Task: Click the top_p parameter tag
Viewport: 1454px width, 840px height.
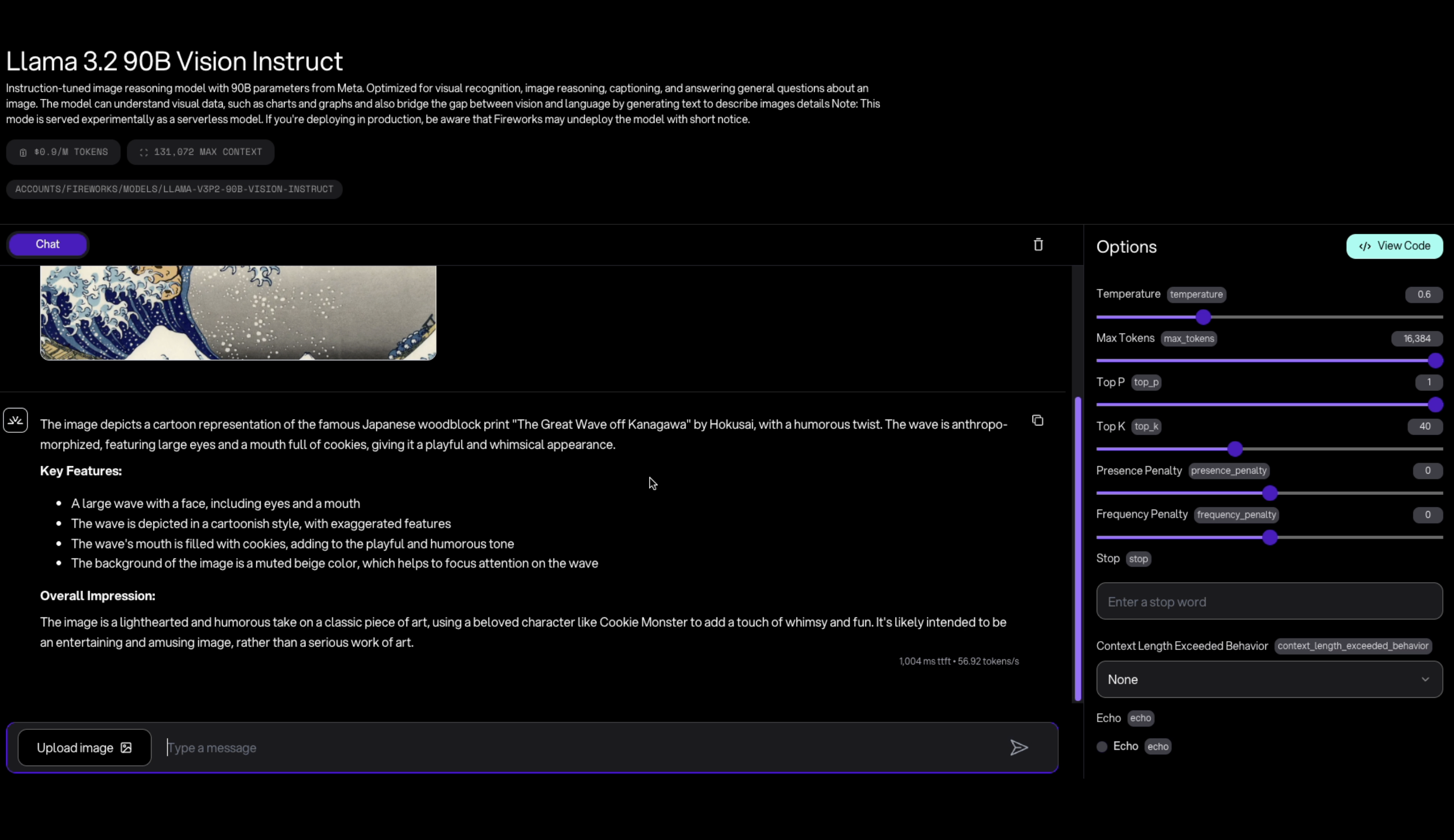Action: (1146, 382)
